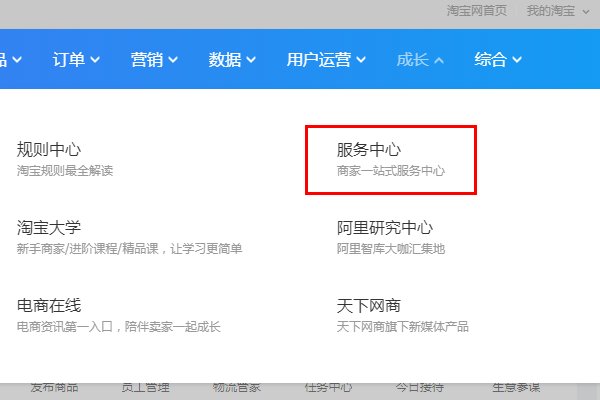The height and width of the screenshot is (400, 600).
Task: Click 生意参谋 shortcut at bottom
Action: pyautogui.click(x=516, y=387)
